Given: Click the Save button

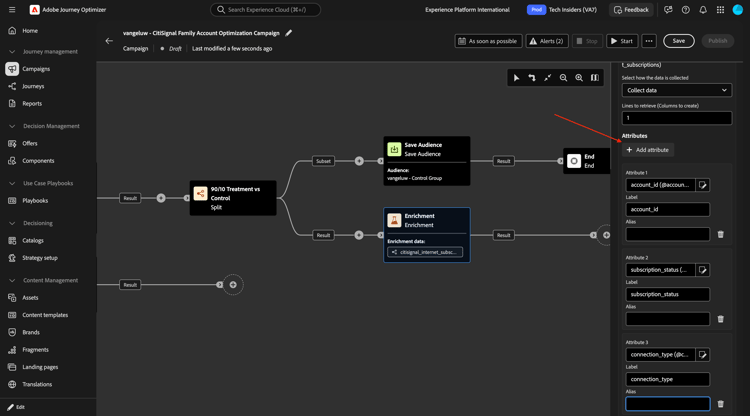Looking at the screenshot, I should pos(678,41).
